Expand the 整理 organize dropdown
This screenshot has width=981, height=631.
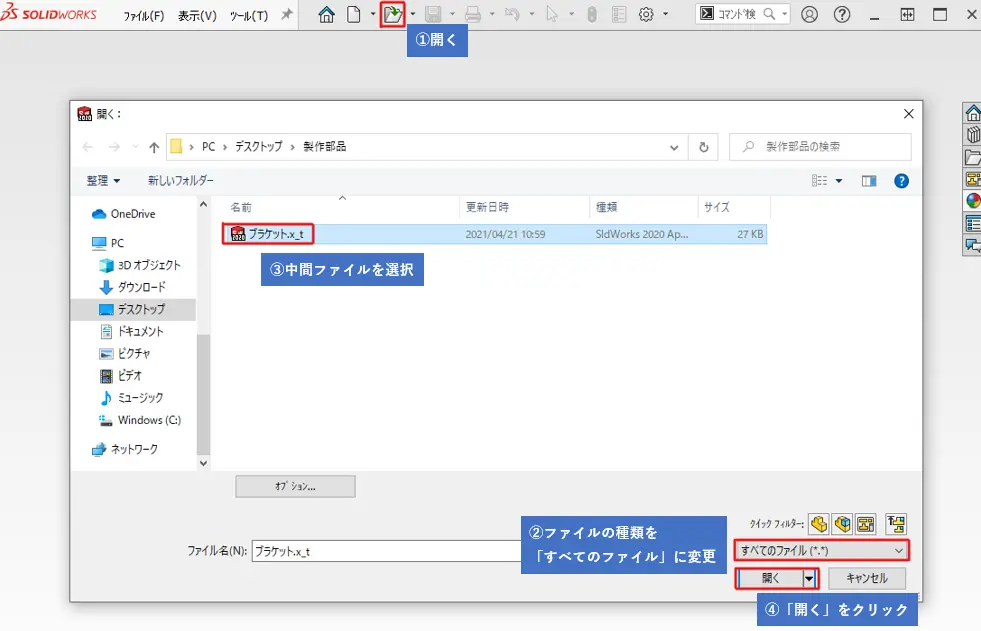pos(103,181)
